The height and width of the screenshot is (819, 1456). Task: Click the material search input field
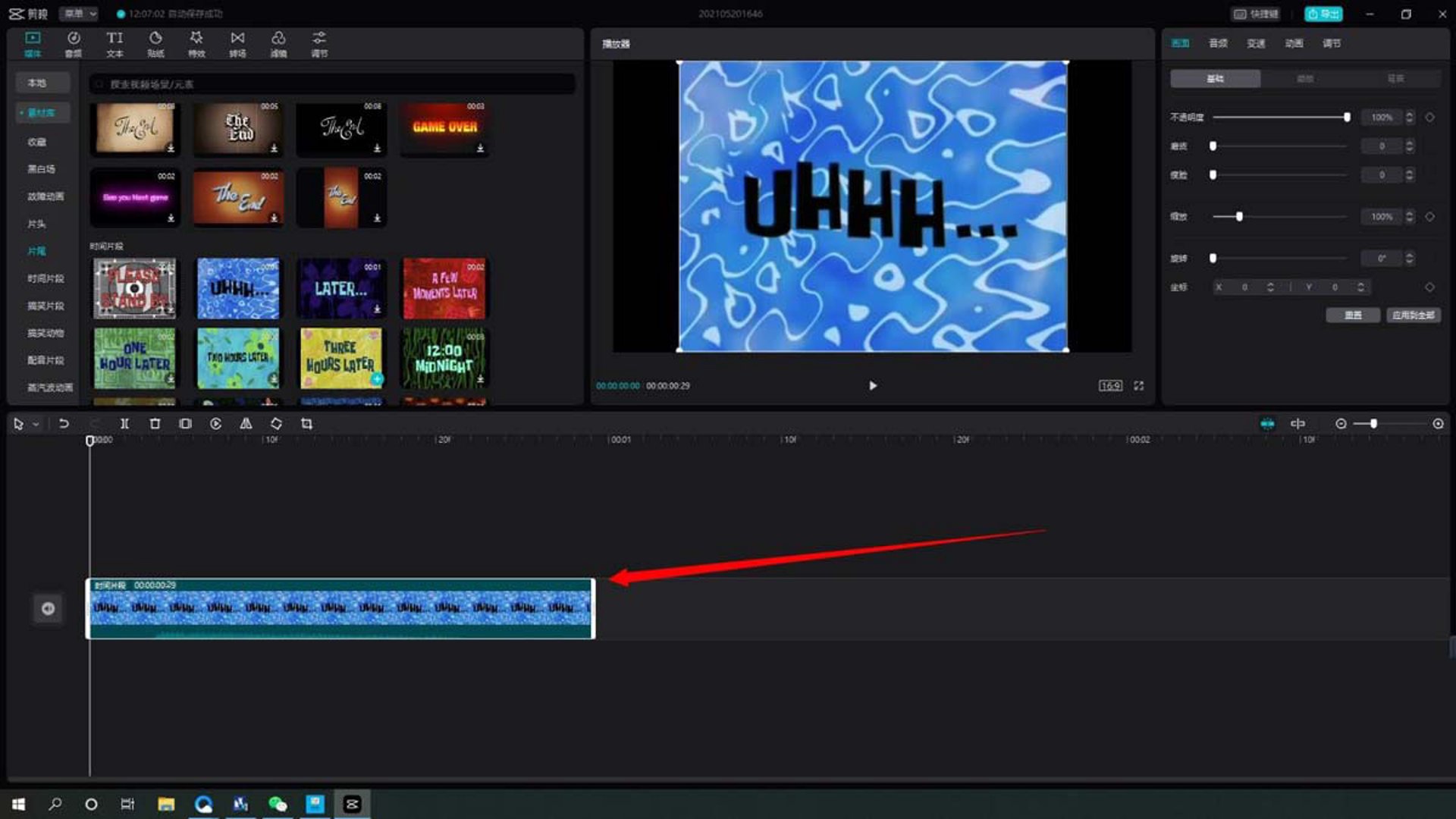pyautogui.click(x=332, y=84)
